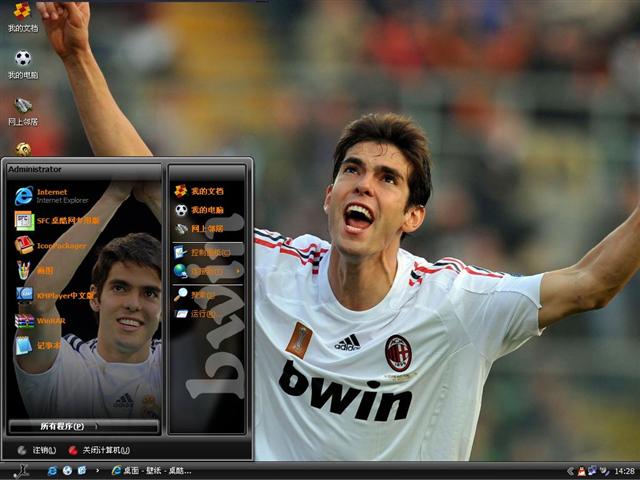This screenshot has width=640, height=480.
Task: Open the 网上邻居 desktop icon
Action: (x=23, y=111)
